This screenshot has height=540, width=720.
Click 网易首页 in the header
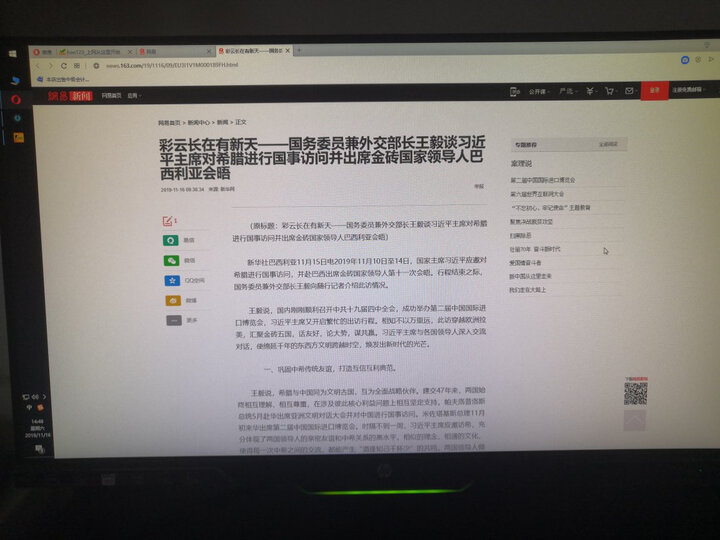[x=112, y=96]
